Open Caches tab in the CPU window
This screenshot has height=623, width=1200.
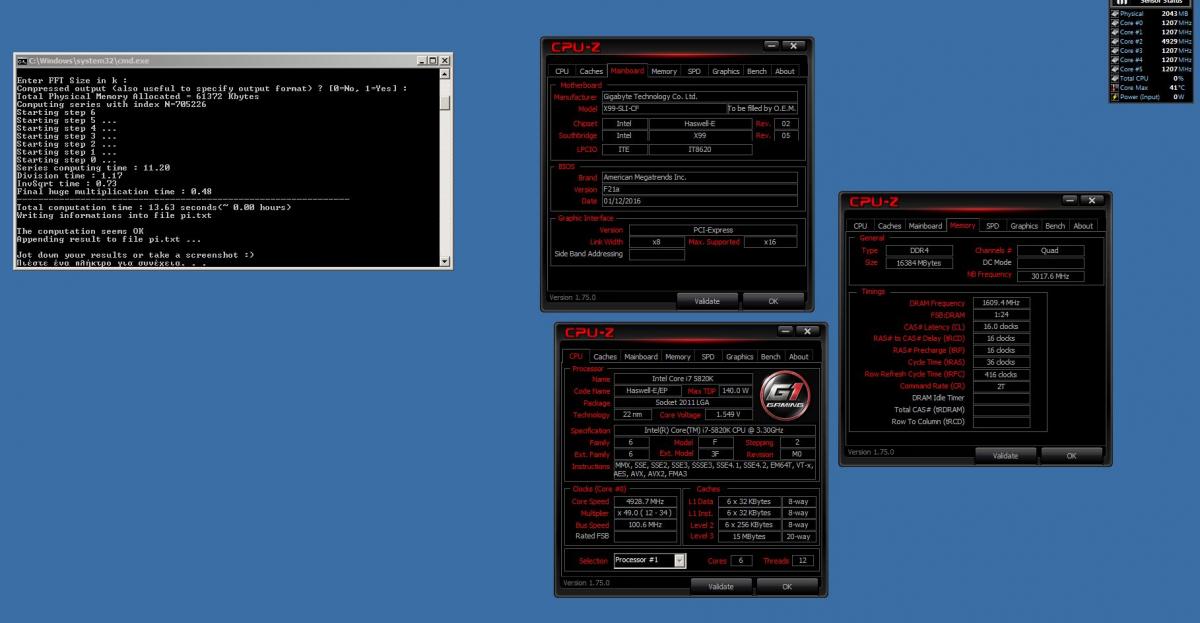point(605,356)
